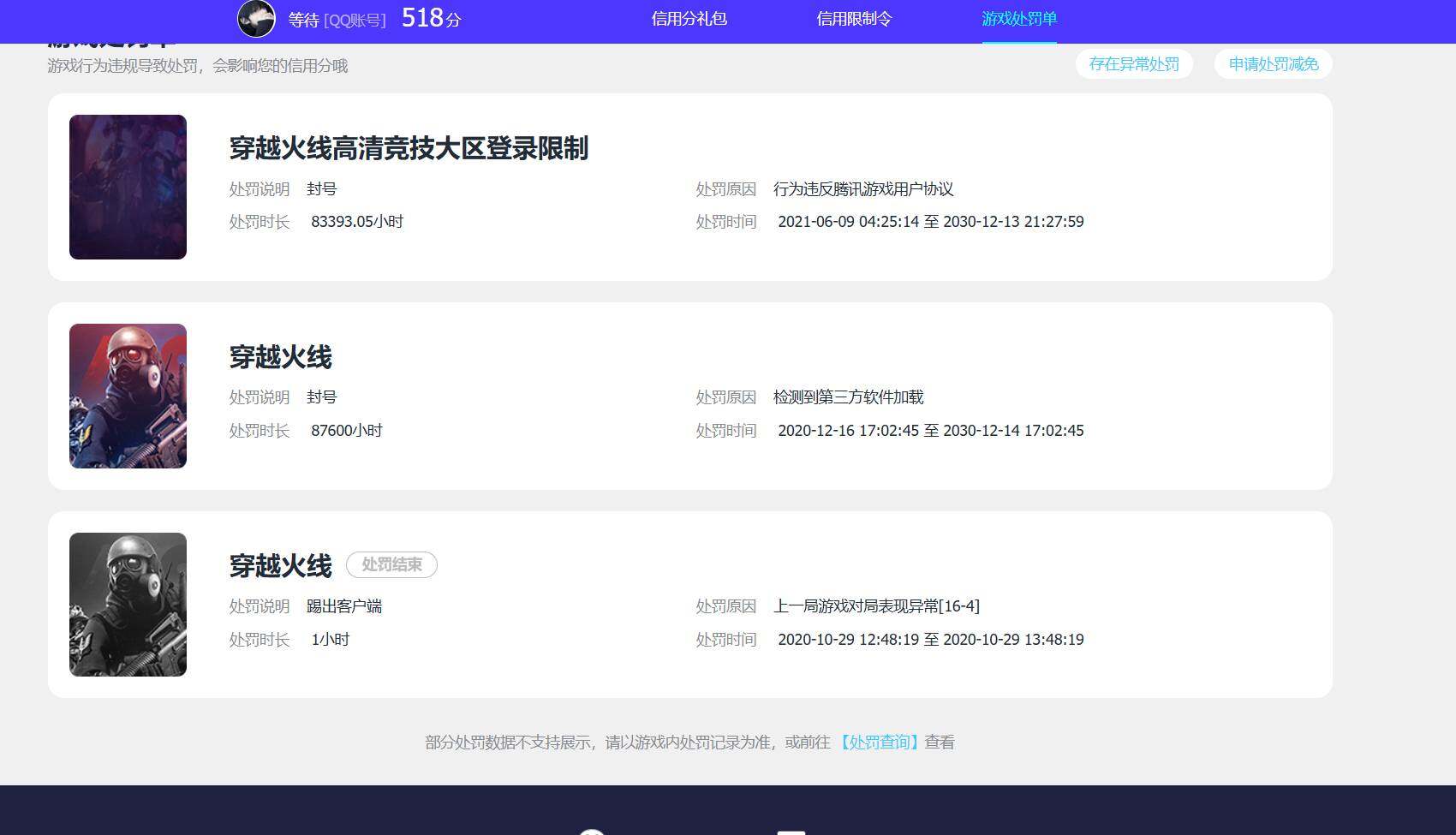Click the 穿越火线 title marked 处罚结束
The height and width of the screenshot is (835, 1456).
(280, 566)
